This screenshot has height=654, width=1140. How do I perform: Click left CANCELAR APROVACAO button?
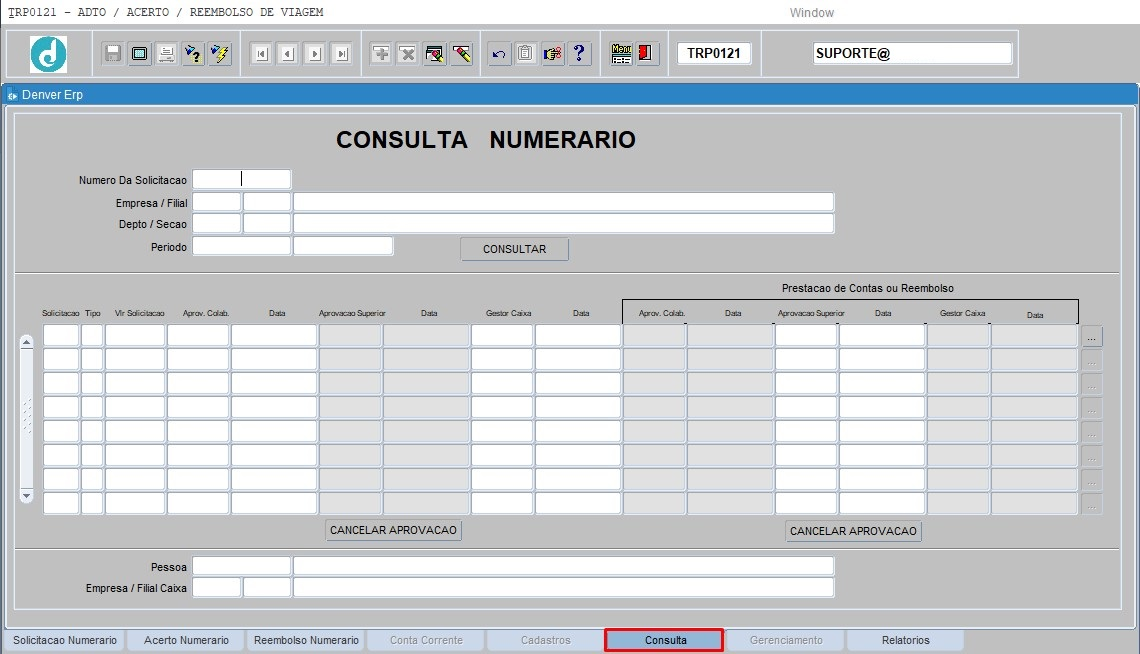(x=393, y=531)
